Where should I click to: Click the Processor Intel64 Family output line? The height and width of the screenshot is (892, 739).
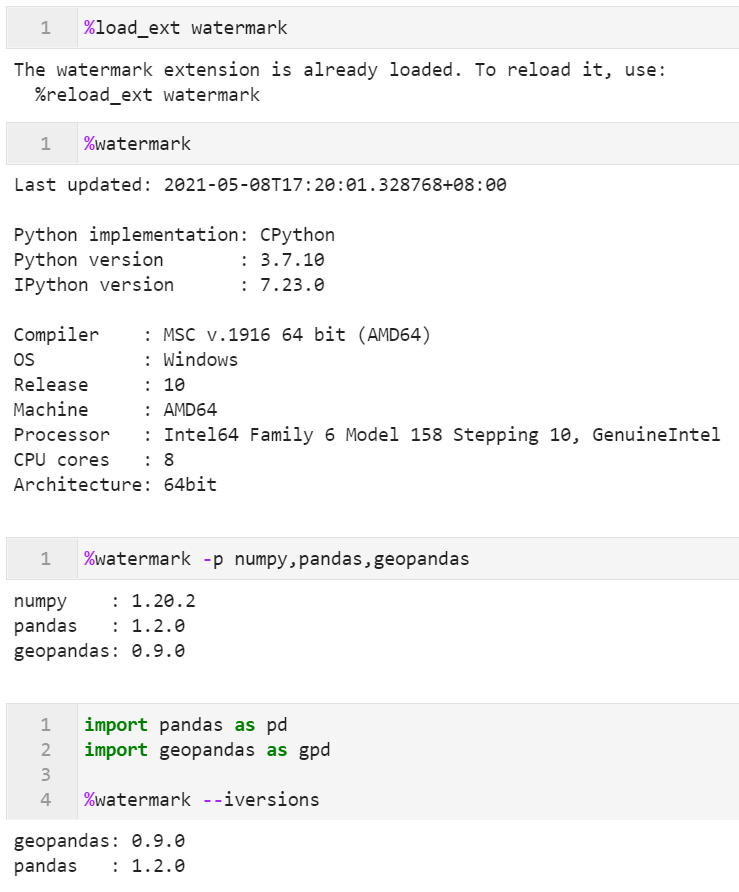367,435
